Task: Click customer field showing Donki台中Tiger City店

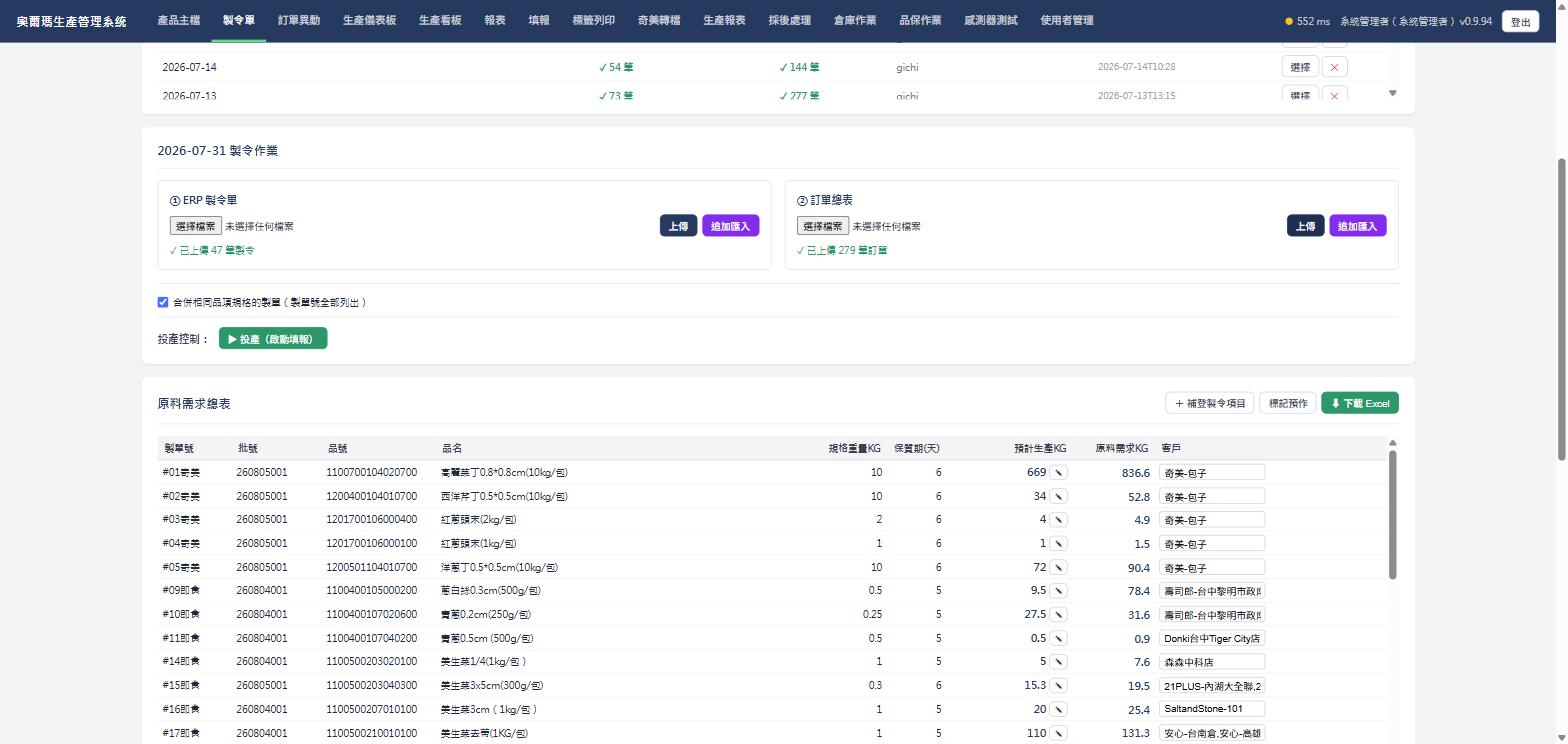Action: coord(1212,638)
